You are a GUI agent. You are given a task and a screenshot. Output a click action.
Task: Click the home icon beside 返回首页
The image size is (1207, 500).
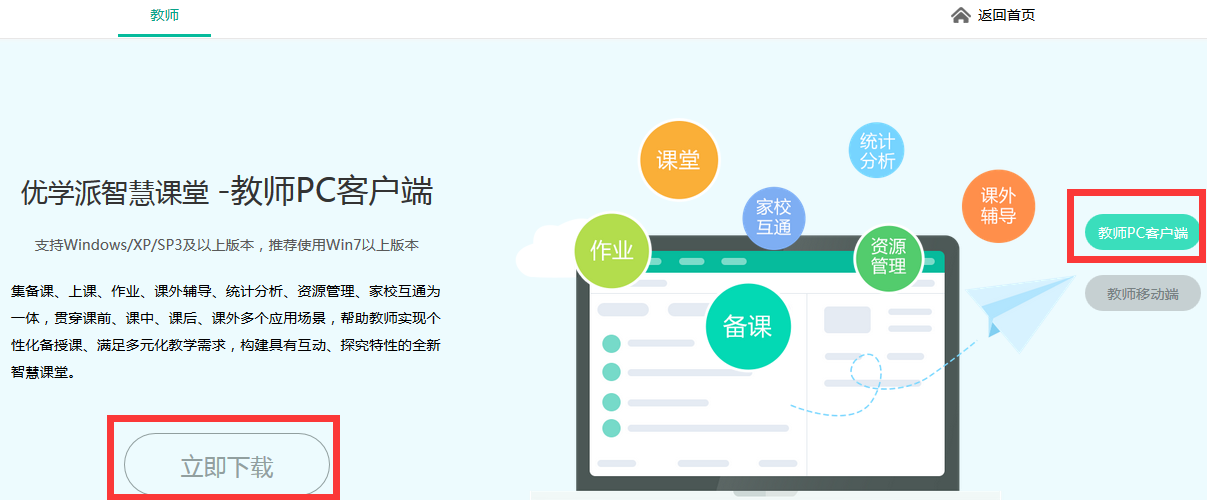[x=960, y=15]
